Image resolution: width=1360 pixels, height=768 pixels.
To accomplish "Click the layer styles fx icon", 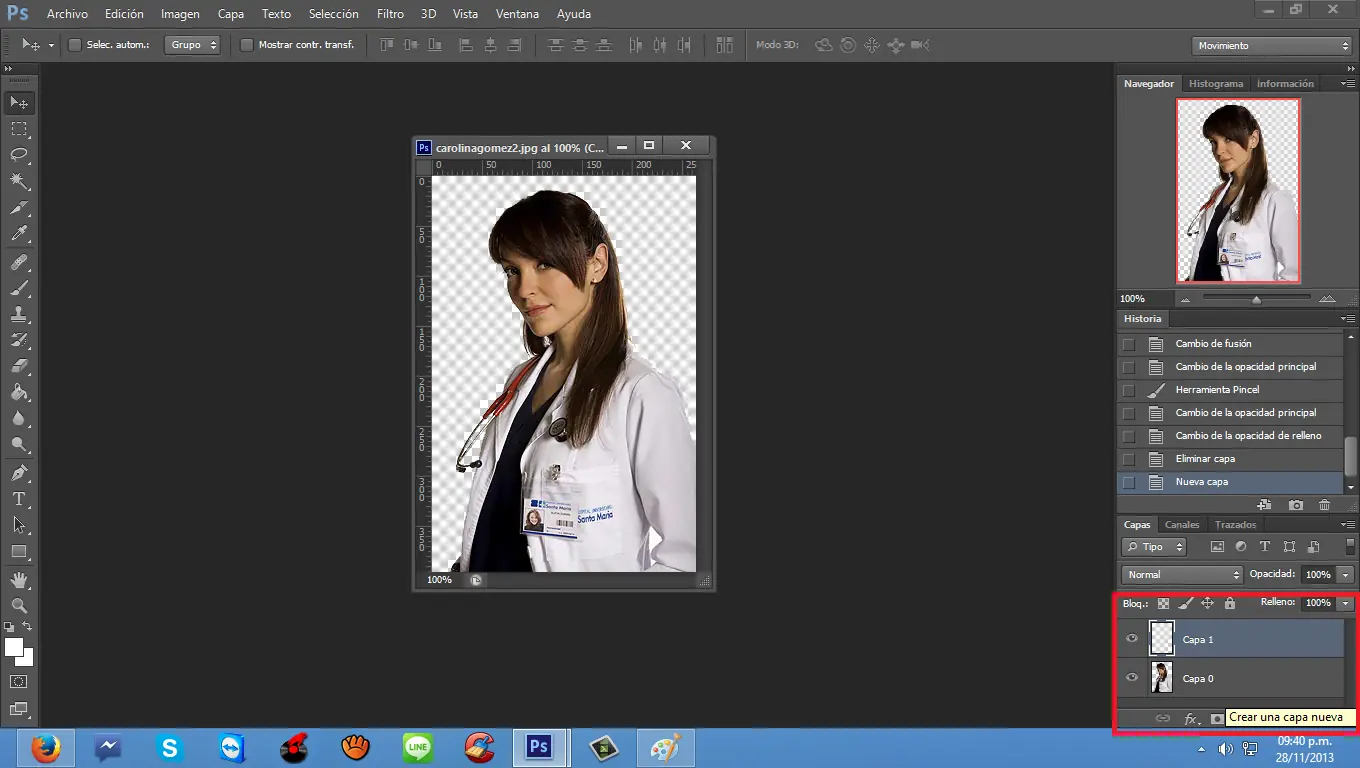I will [x=1191, y=719].
